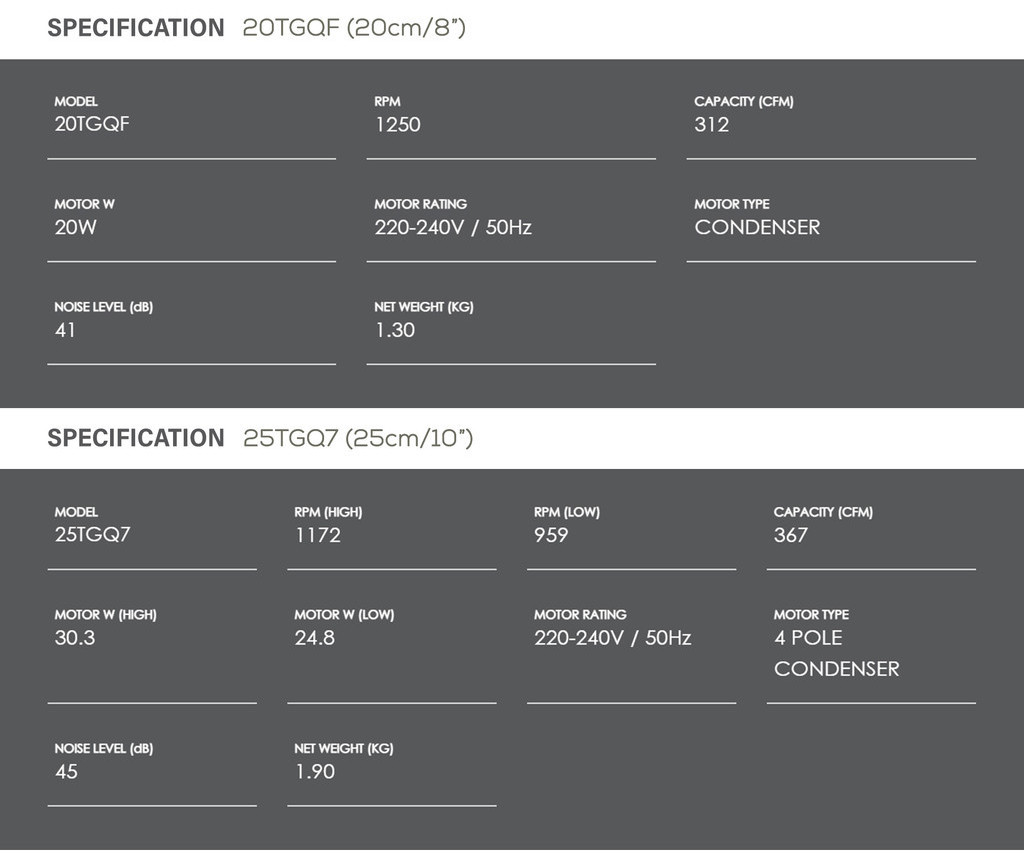Click the capacity value 367
1024x853 pixels.
click(x=790, y=535)
